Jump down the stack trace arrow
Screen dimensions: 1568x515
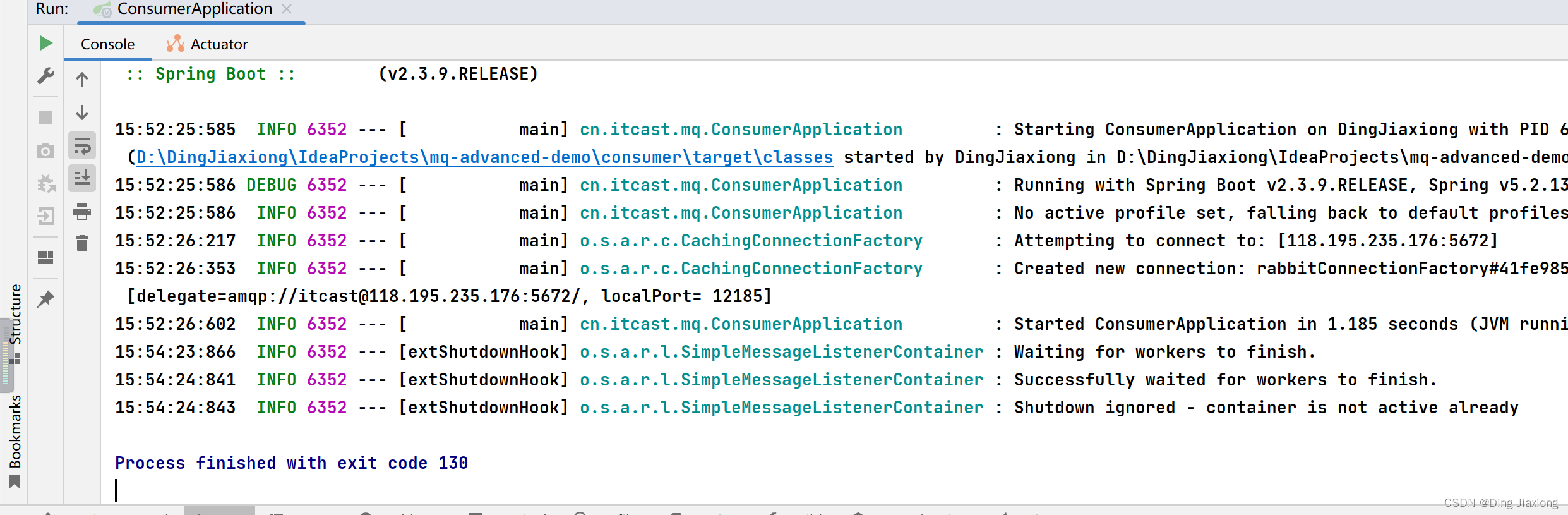tap(82, 112)
